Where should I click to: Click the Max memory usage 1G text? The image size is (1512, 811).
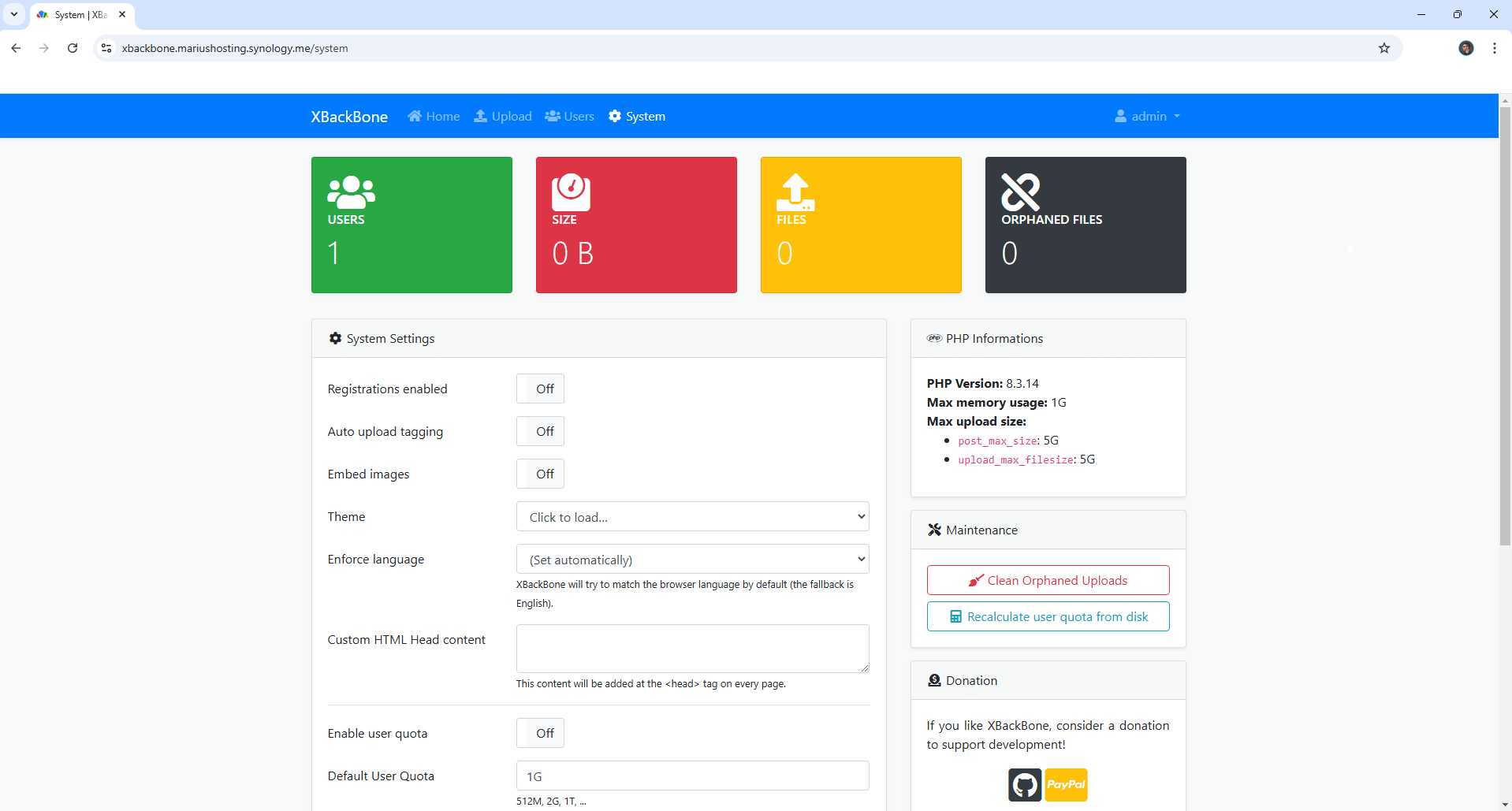(x=996, y=403)
